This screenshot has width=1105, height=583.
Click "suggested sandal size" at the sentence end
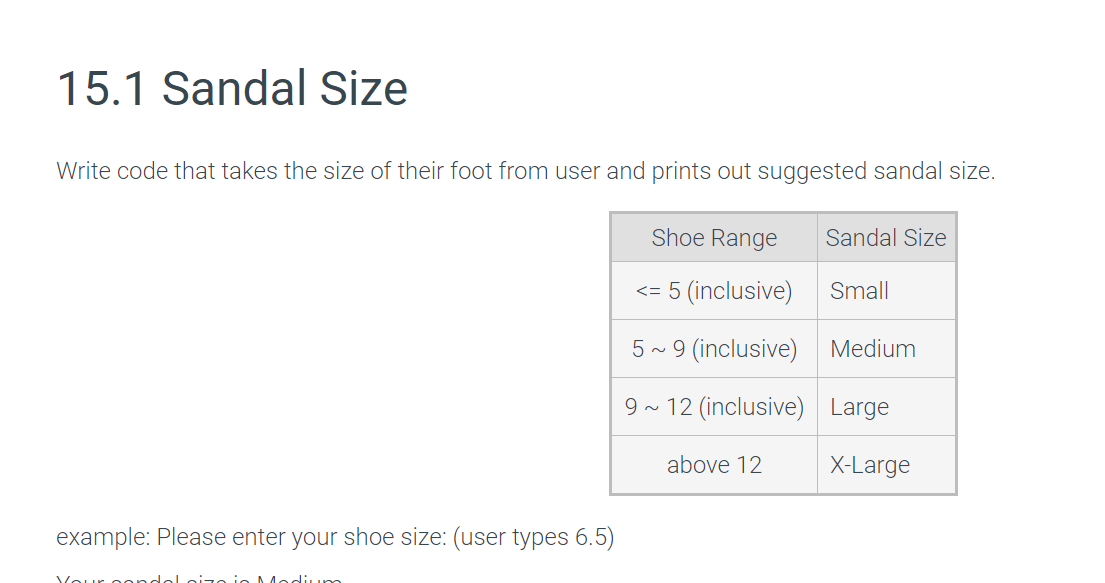click(876, 171)
